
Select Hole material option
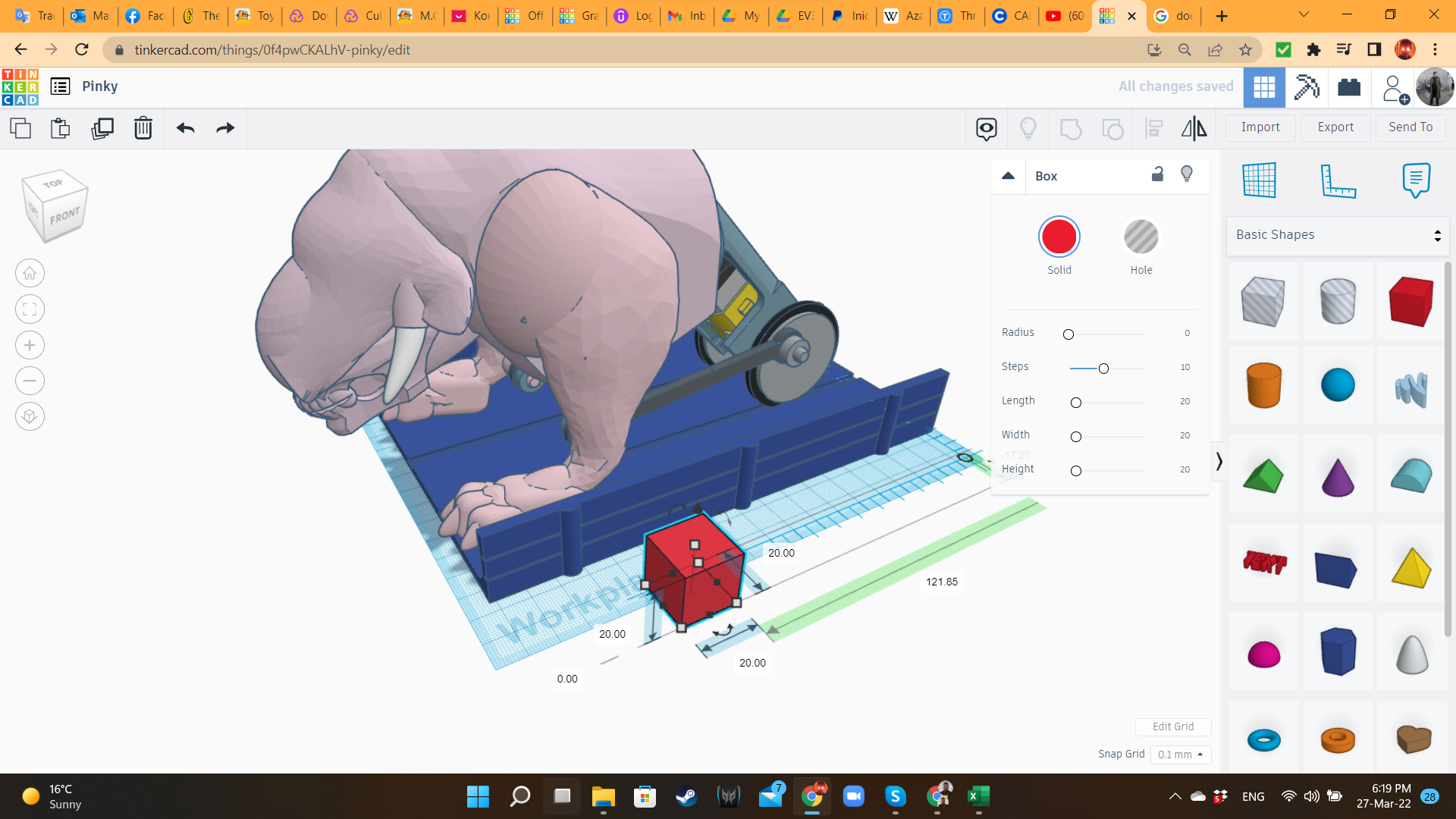pyautogui.click(x=1141, y=237)
